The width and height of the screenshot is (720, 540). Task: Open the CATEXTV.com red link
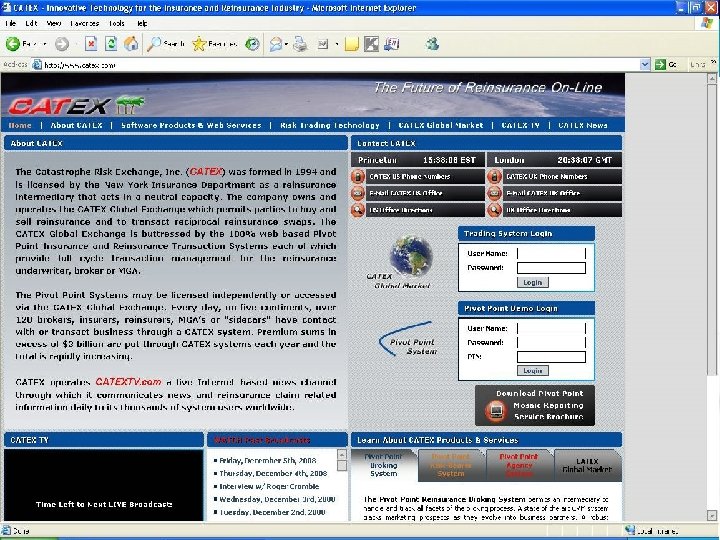128,382
